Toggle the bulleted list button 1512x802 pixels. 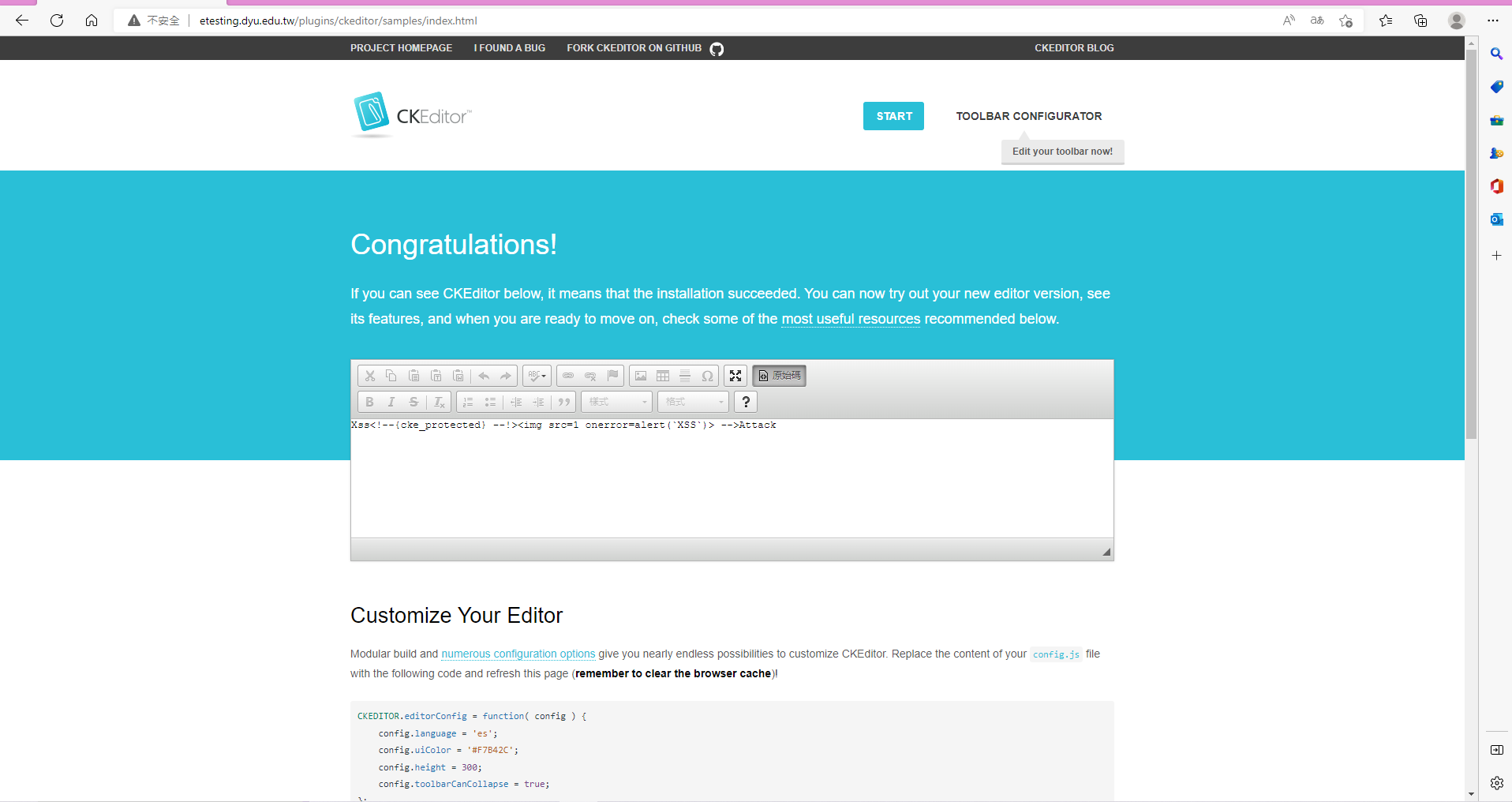(490, 402)
